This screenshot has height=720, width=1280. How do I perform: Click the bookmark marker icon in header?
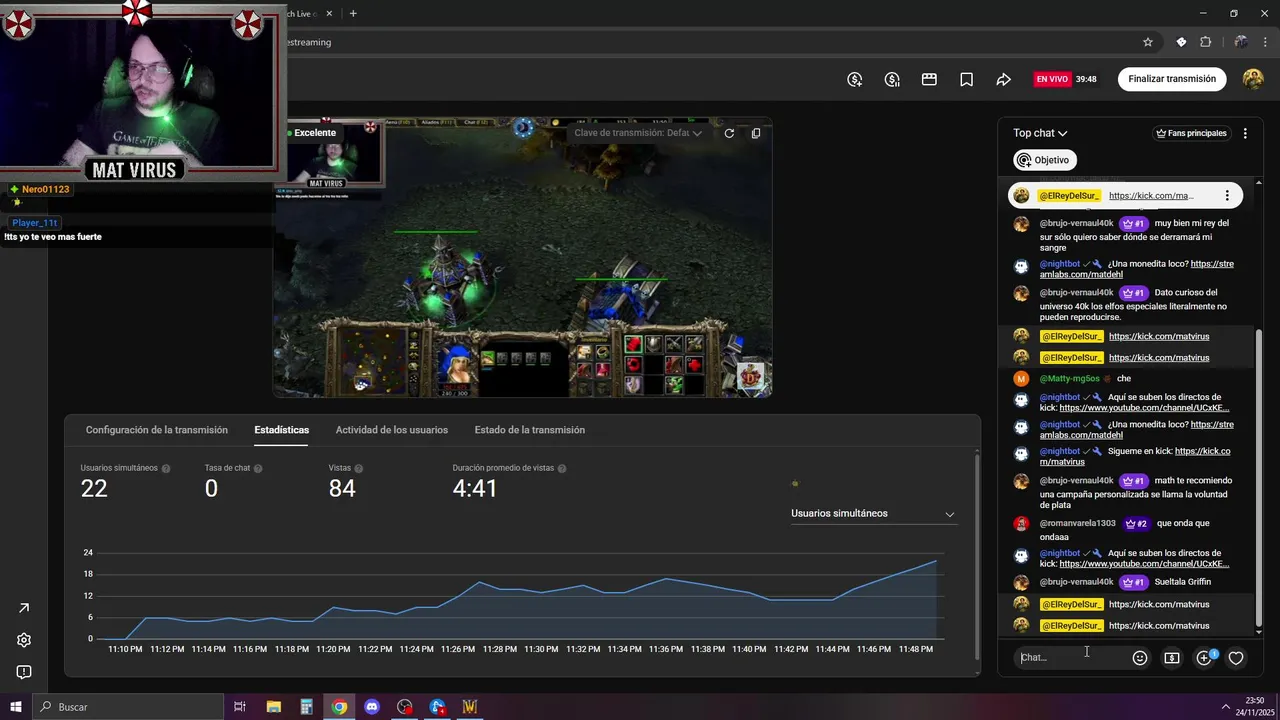[966, 79]
